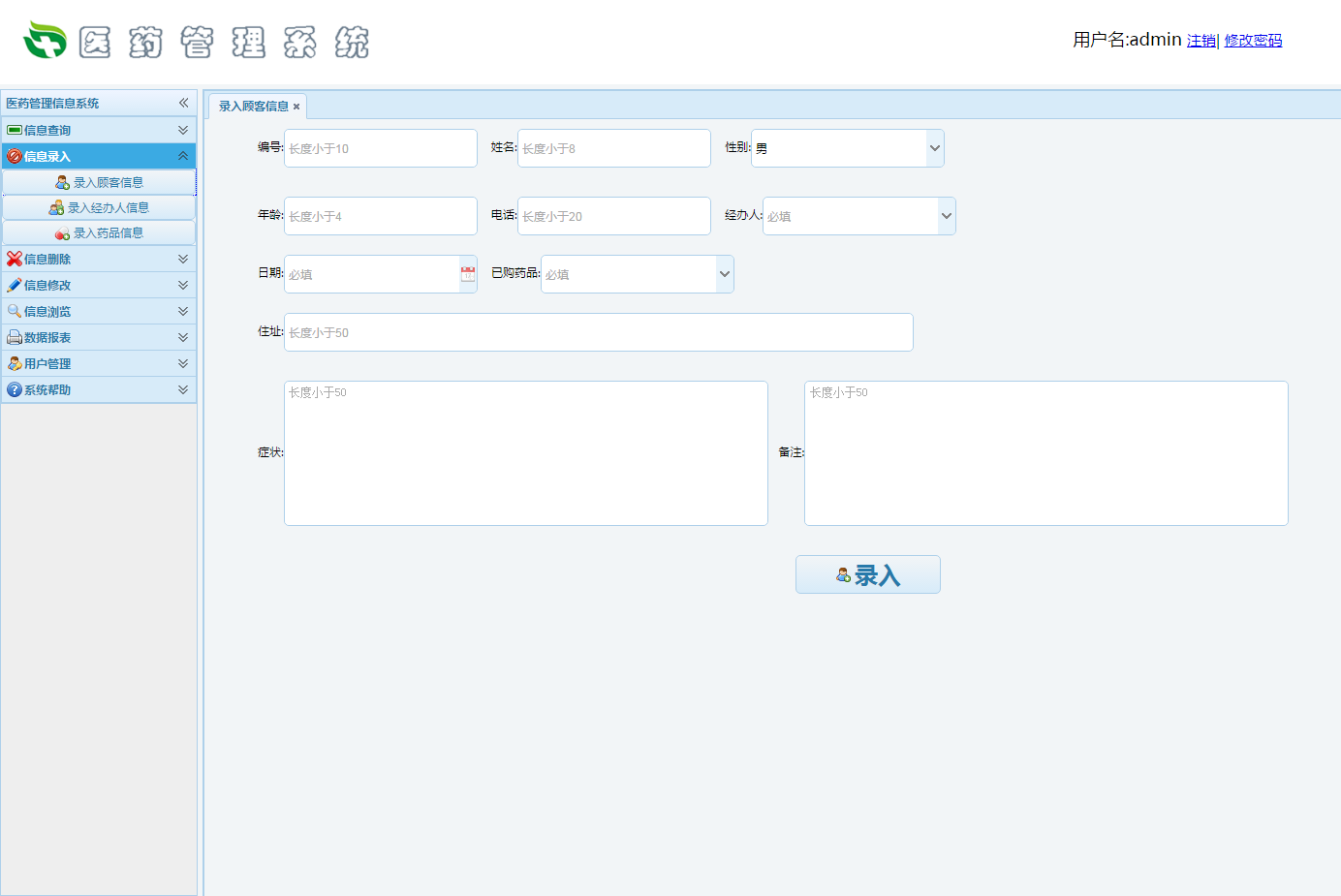This screenshot has width=1341, height=896.
Task: Click the magnifier 信息浏览 icon
Action: (15, 311)
